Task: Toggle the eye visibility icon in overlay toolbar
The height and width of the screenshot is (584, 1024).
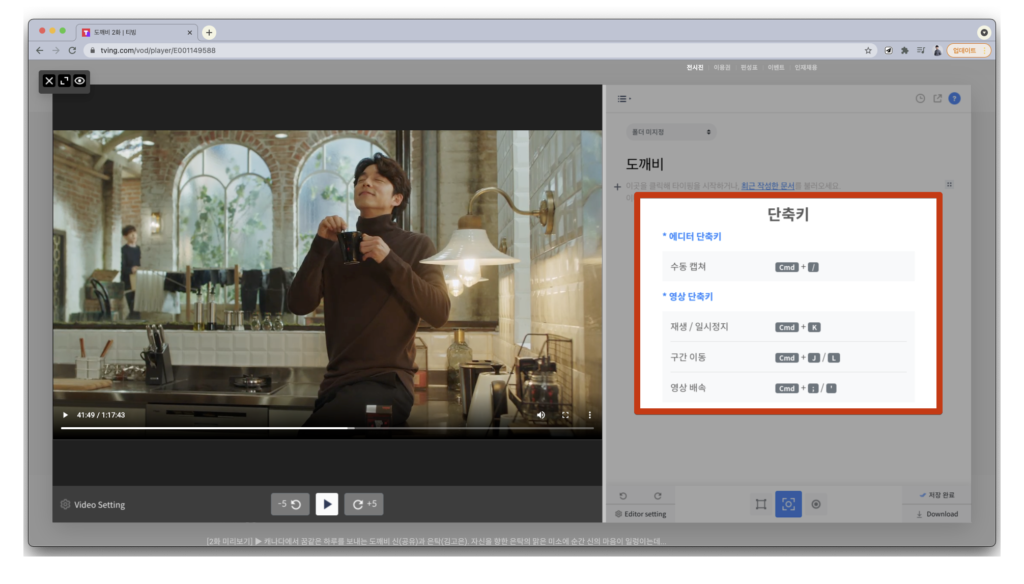Action: pyautogui.click(x=80, y=81)
